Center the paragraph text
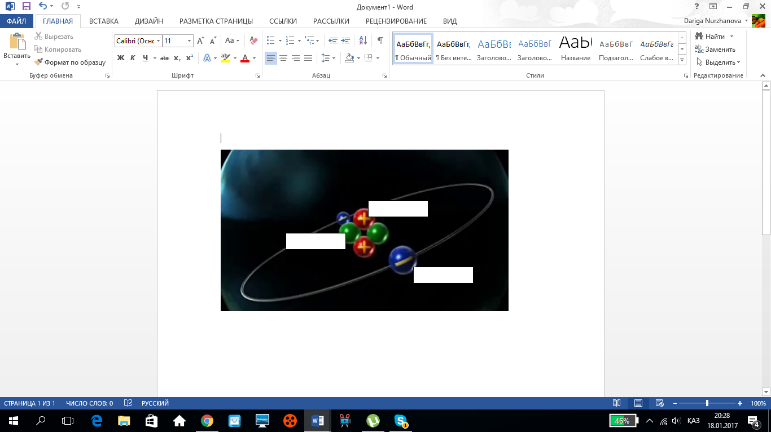The image size is (771, 432). (283, 58)
